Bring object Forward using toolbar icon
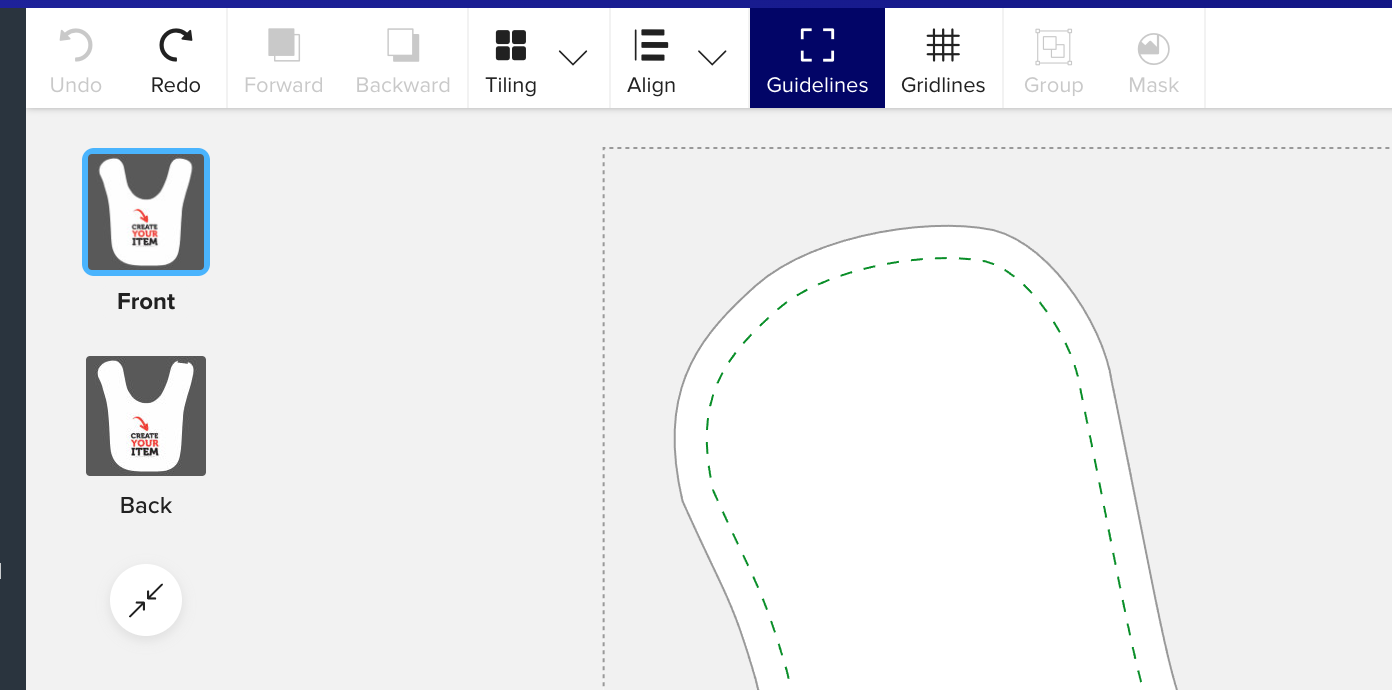 pos(283,46)
